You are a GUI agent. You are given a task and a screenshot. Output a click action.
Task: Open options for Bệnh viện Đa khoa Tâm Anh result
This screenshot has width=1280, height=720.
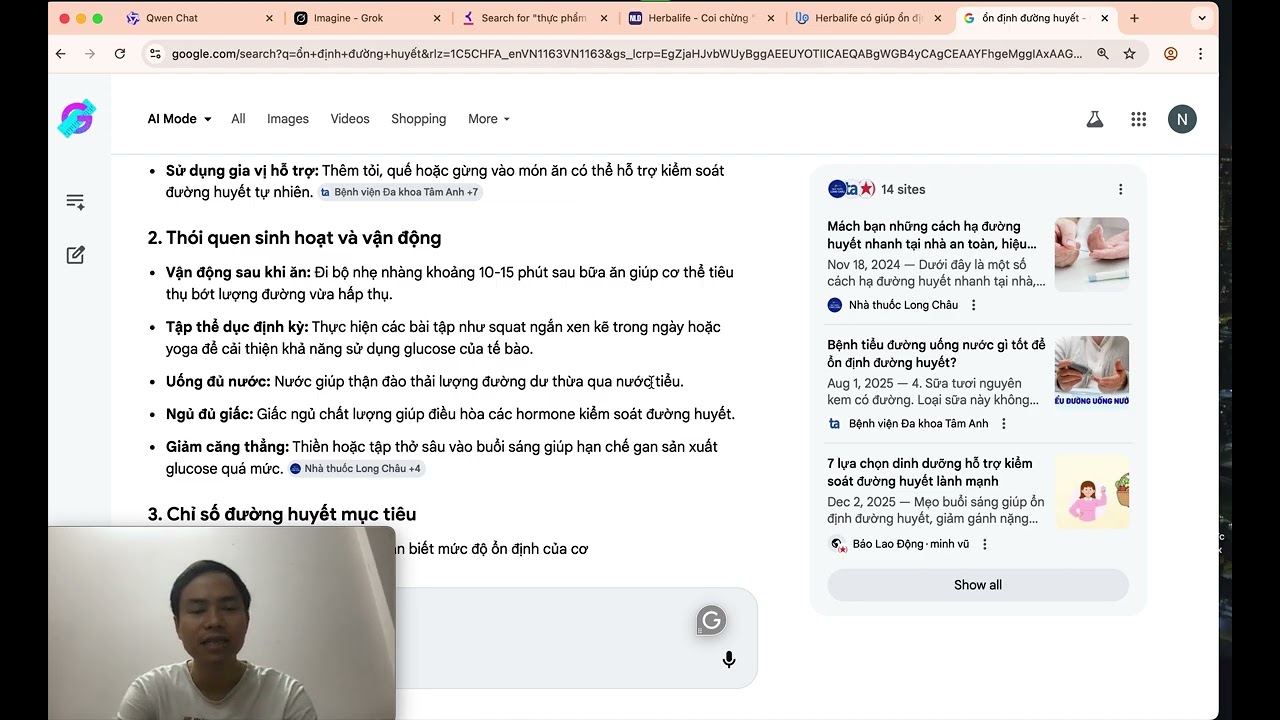coord(1004,424)
